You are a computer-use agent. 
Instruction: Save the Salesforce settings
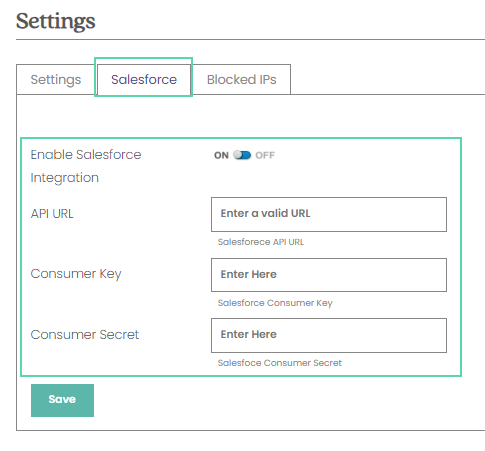click(62, 400)
